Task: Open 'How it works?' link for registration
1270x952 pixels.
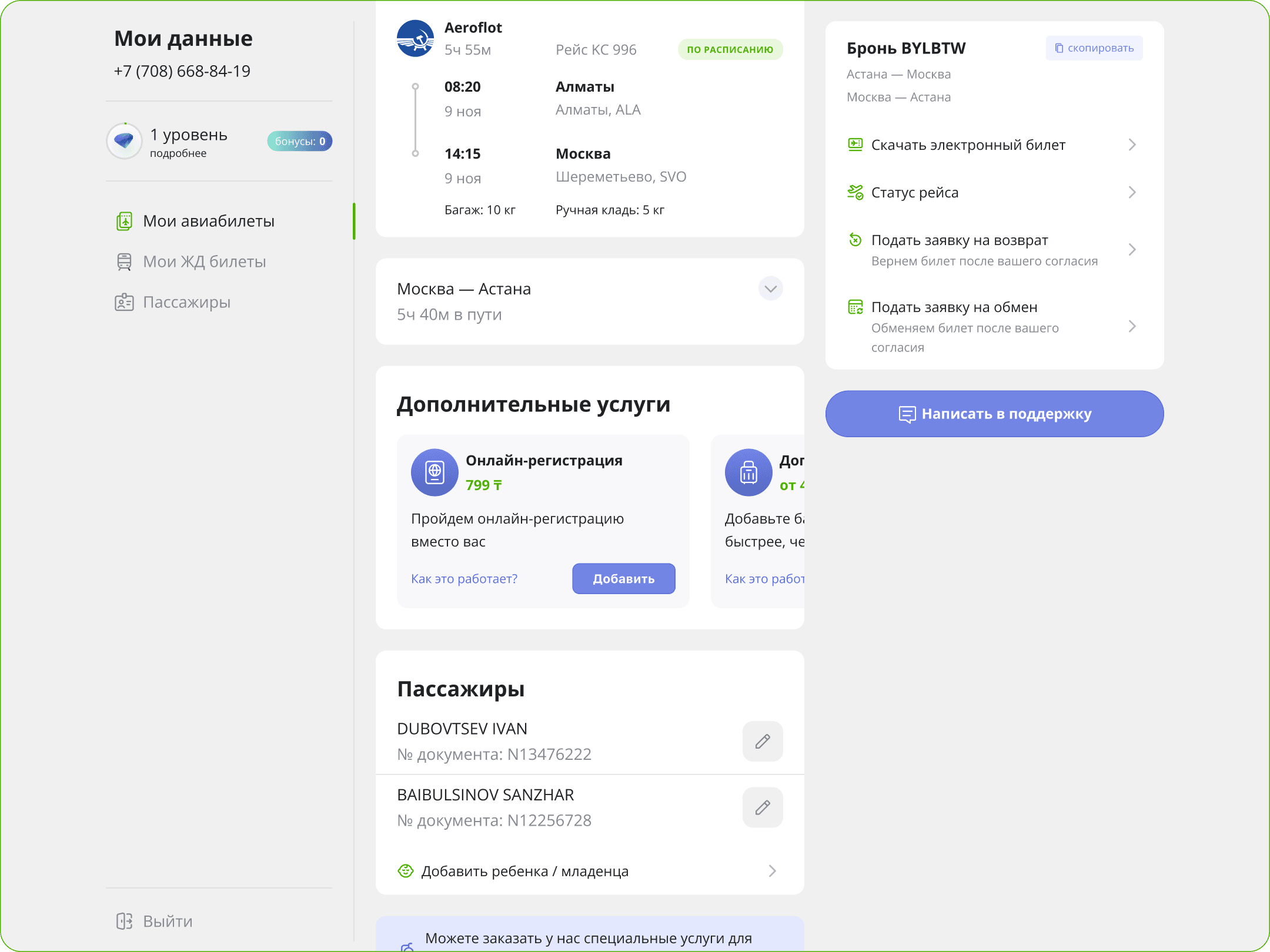Action: [x=464, y=579]
